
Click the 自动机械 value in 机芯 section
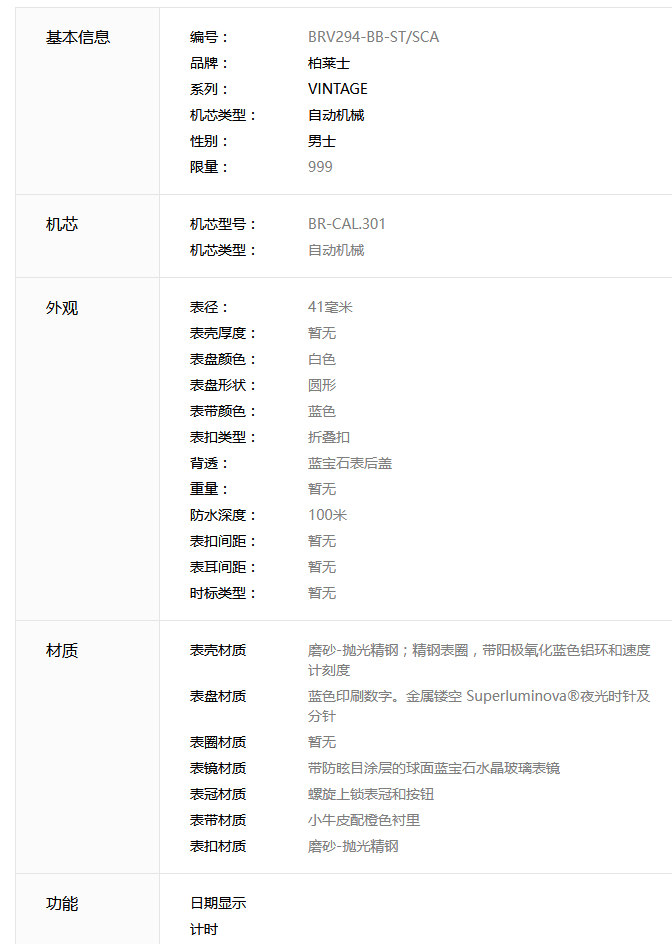coord(336,250)
